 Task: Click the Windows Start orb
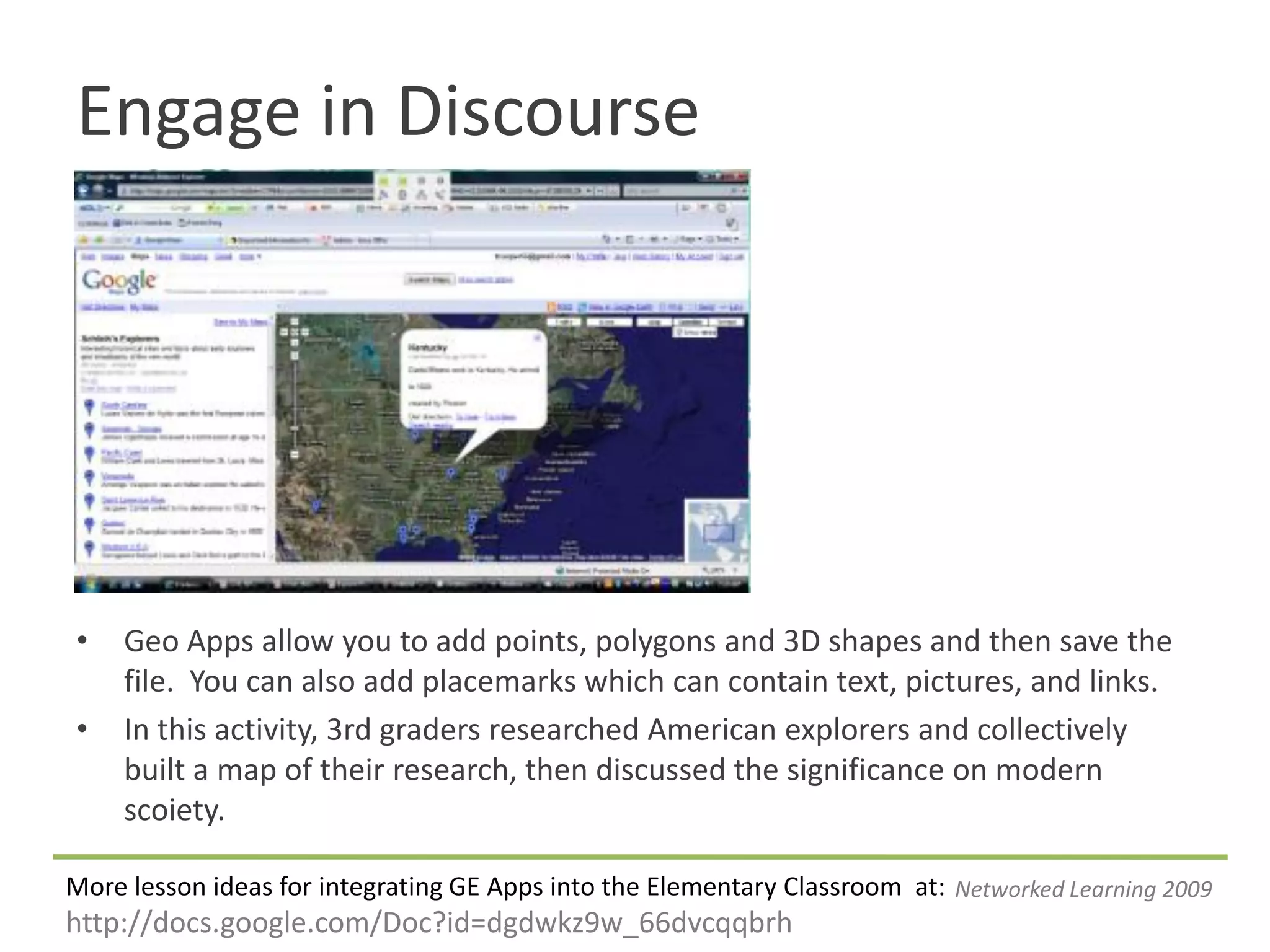pos(91,583)
